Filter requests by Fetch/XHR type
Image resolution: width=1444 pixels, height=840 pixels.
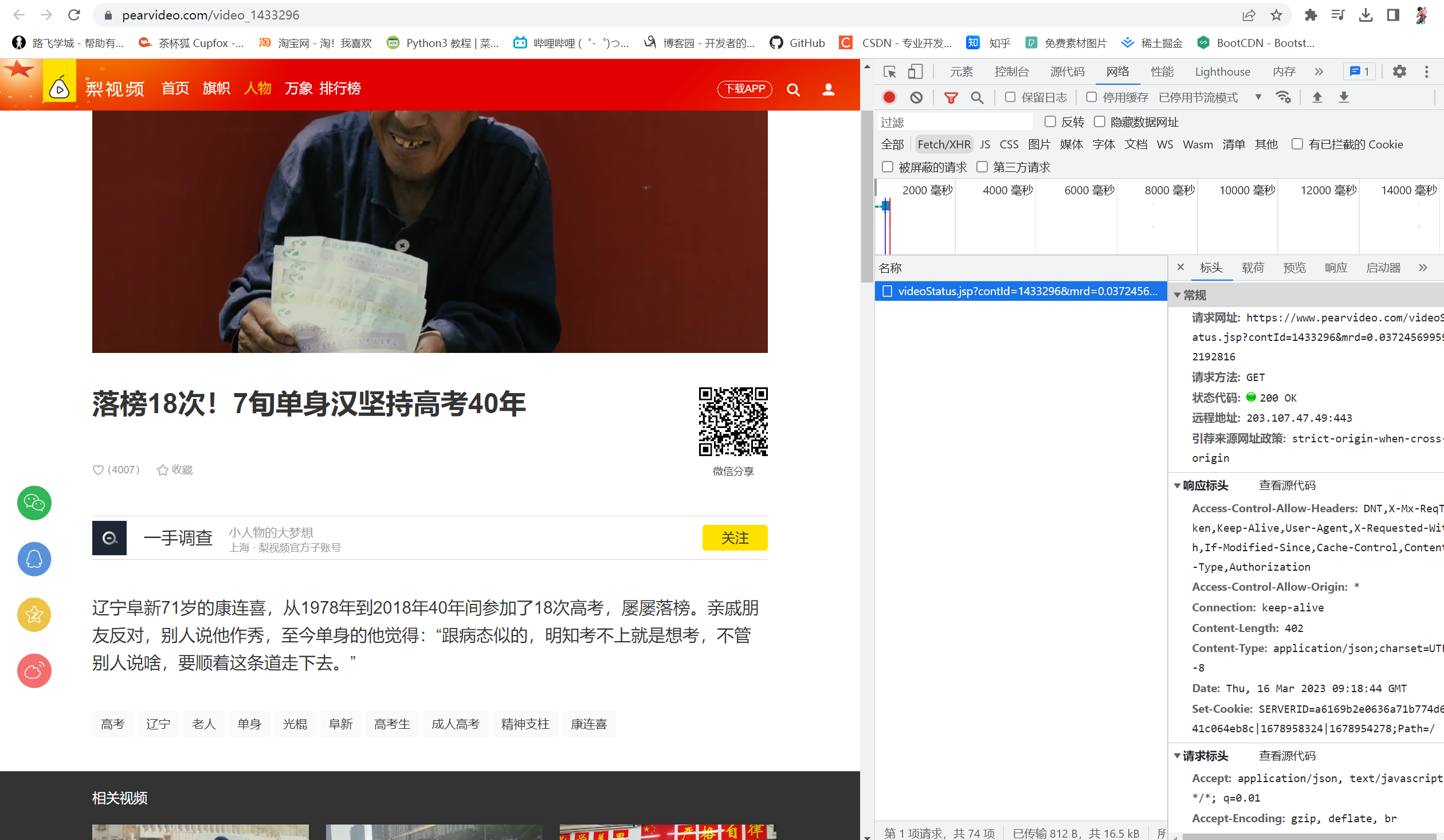[x=944, y=144]
